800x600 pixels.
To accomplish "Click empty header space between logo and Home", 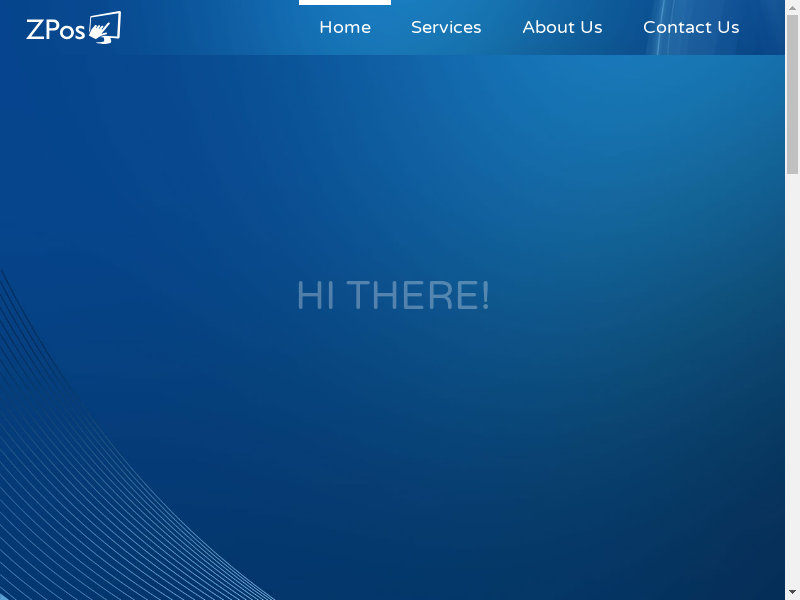I will click(210, 28).
